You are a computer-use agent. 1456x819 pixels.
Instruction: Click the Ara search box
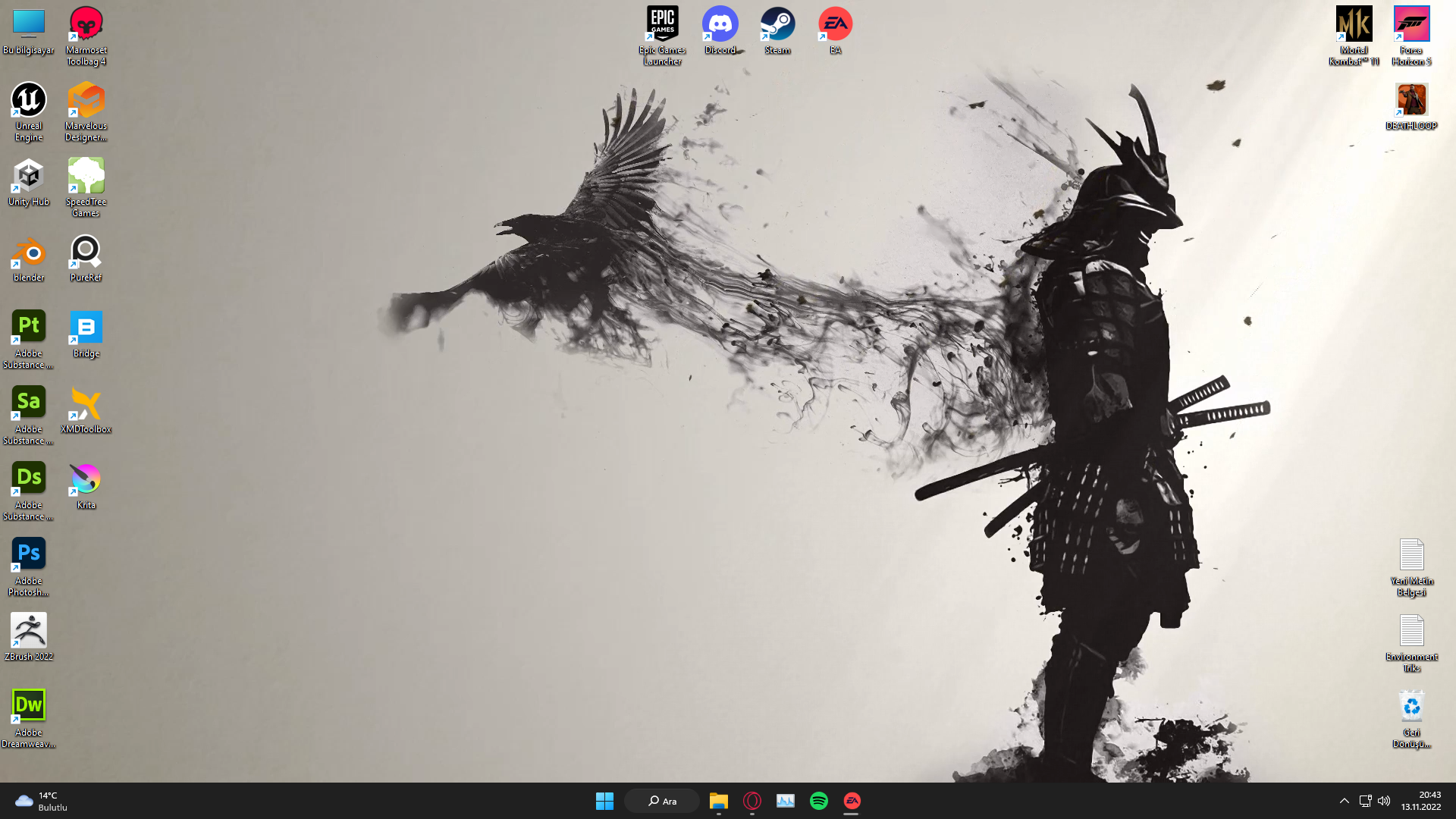pyautogui.click(x=662, y=801)
